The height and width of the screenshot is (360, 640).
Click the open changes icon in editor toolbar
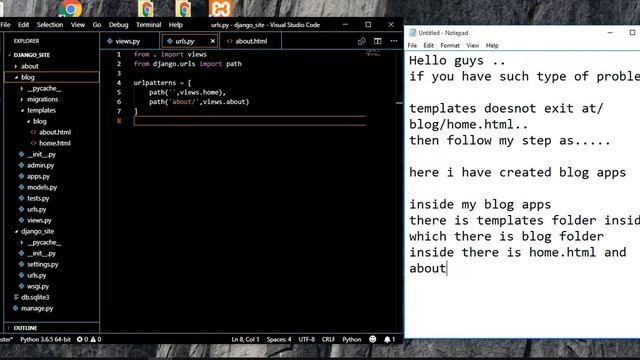[x=362, y=41]
